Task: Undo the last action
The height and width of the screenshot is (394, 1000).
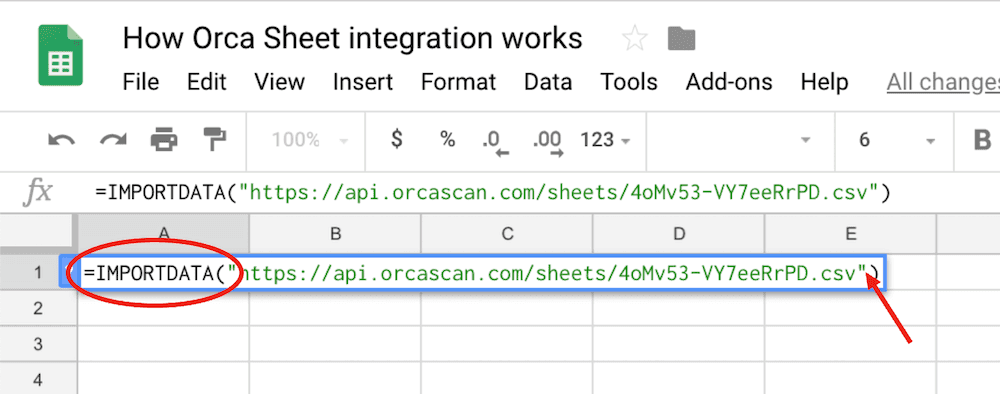Action: [62, 140]
